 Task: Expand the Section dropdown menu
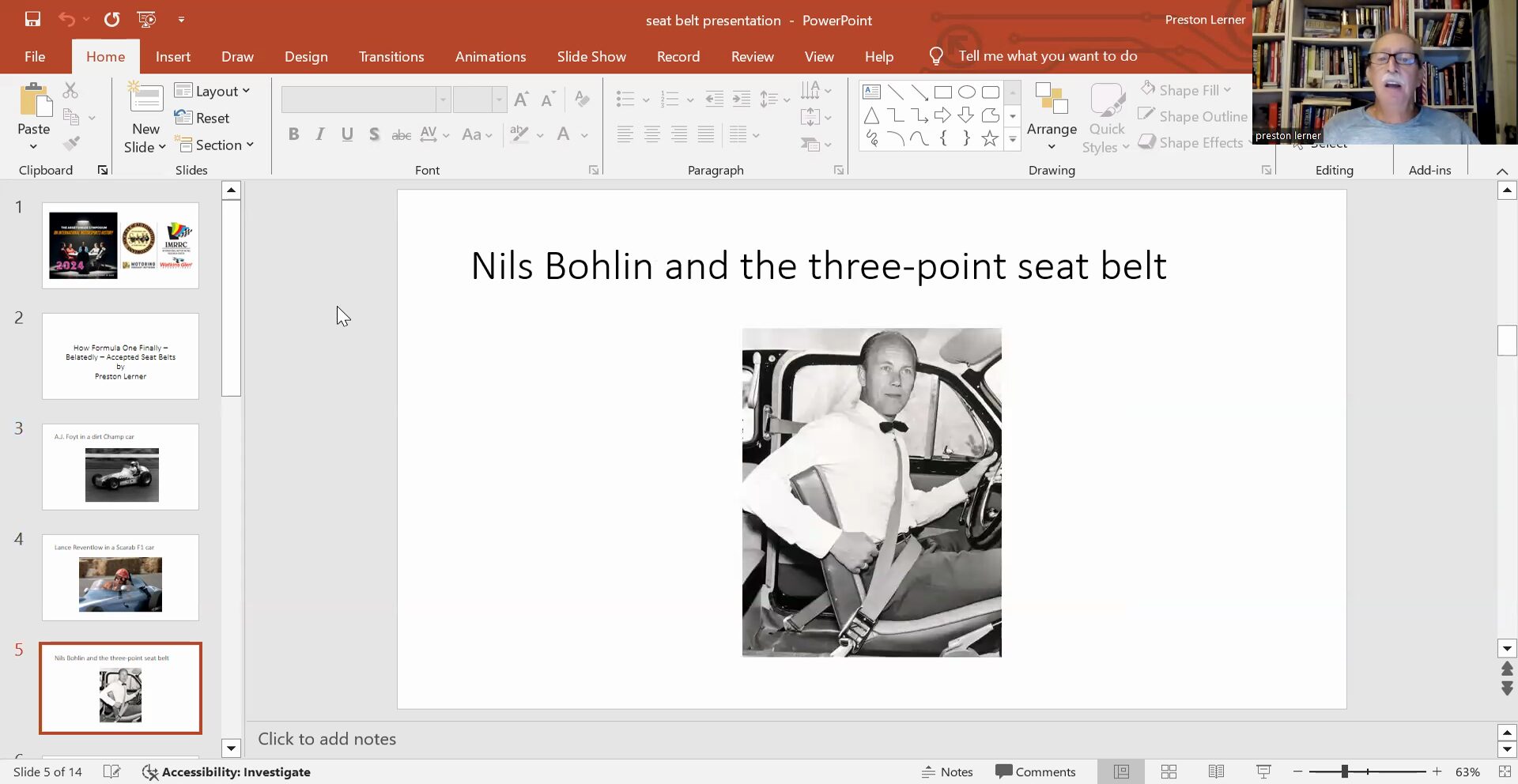pyautogui.click(x=215, y=145)
